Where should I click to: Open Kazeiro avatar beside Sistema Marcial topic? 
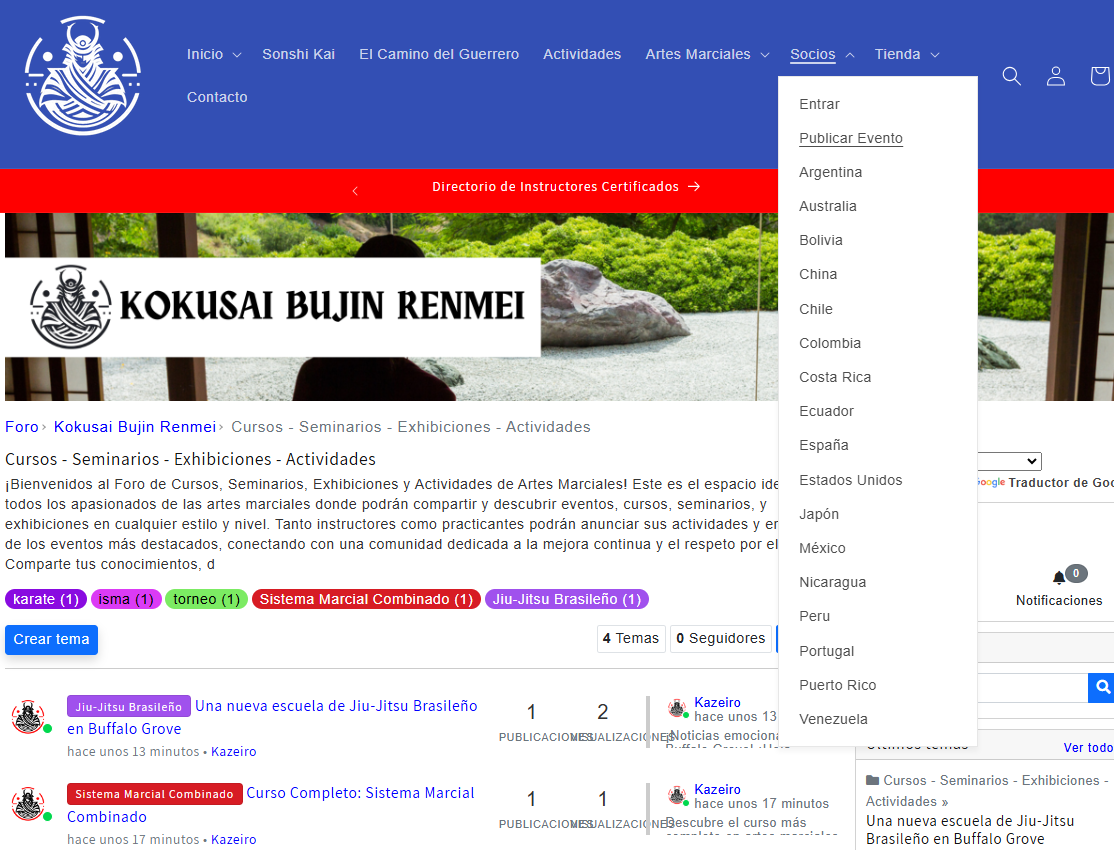pos(29,804)
